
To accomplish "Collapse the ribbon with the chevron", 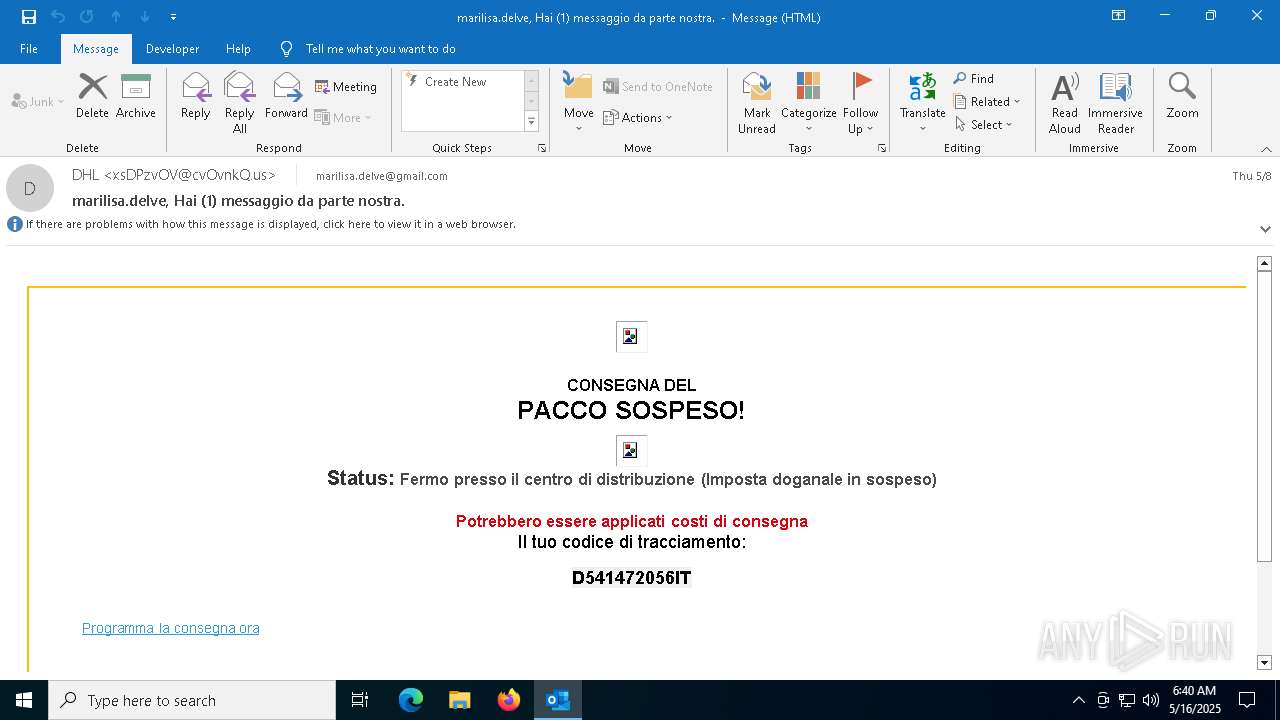I will (1266, 149).
